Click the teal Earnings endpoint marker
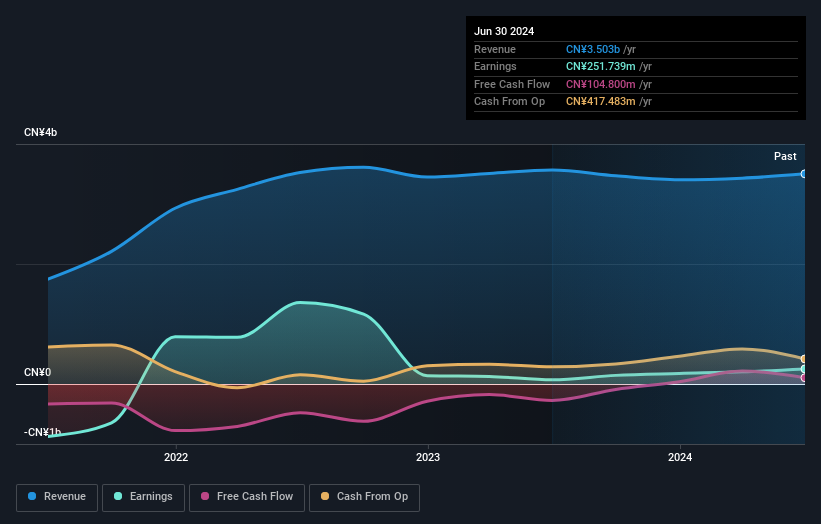 point(804,369)
